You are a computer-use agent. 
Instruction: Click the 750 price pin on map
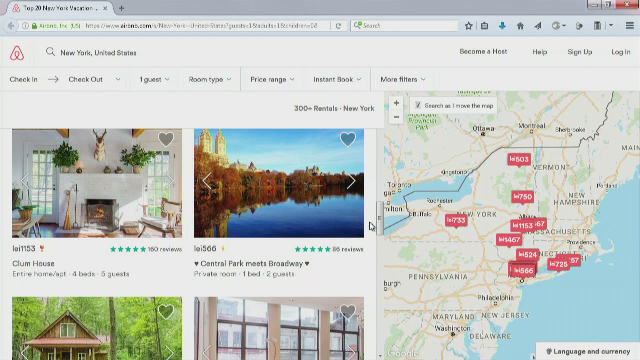coord(522,197)
